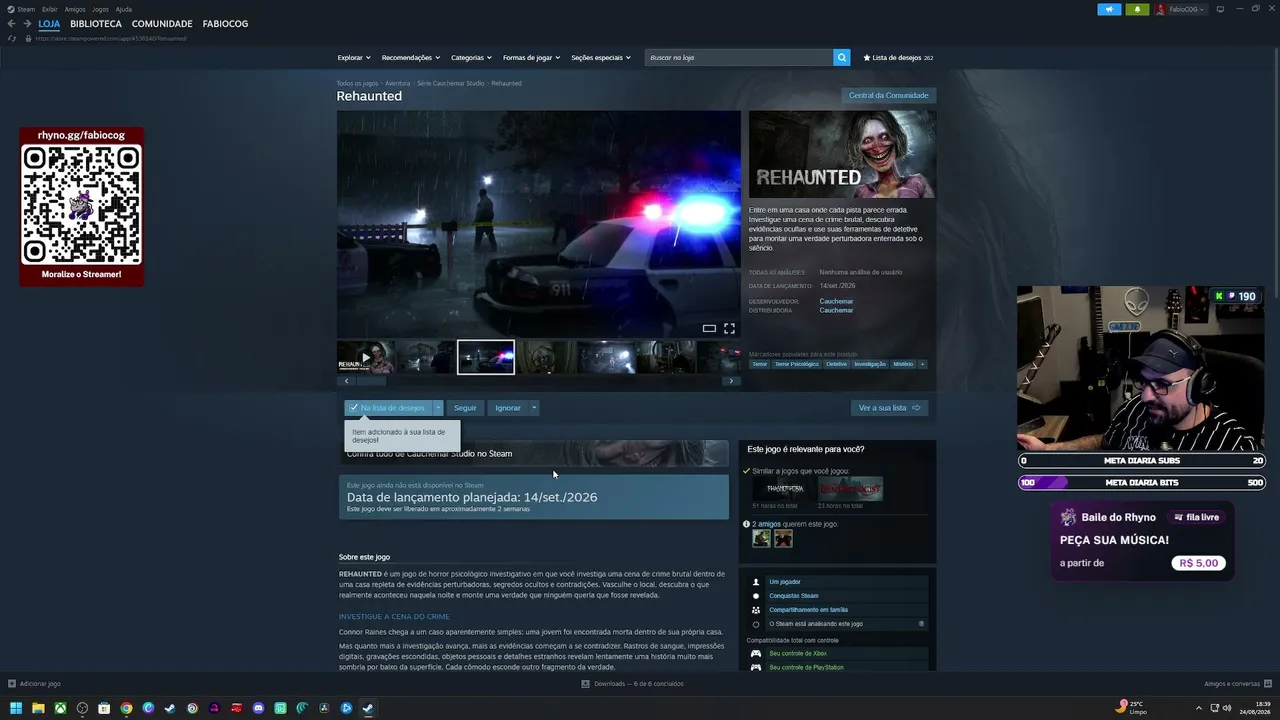The width and height of the screenshot is (1280, 720).
Task: Expand the wishlist button dropdown arrow
Action: 438,408
